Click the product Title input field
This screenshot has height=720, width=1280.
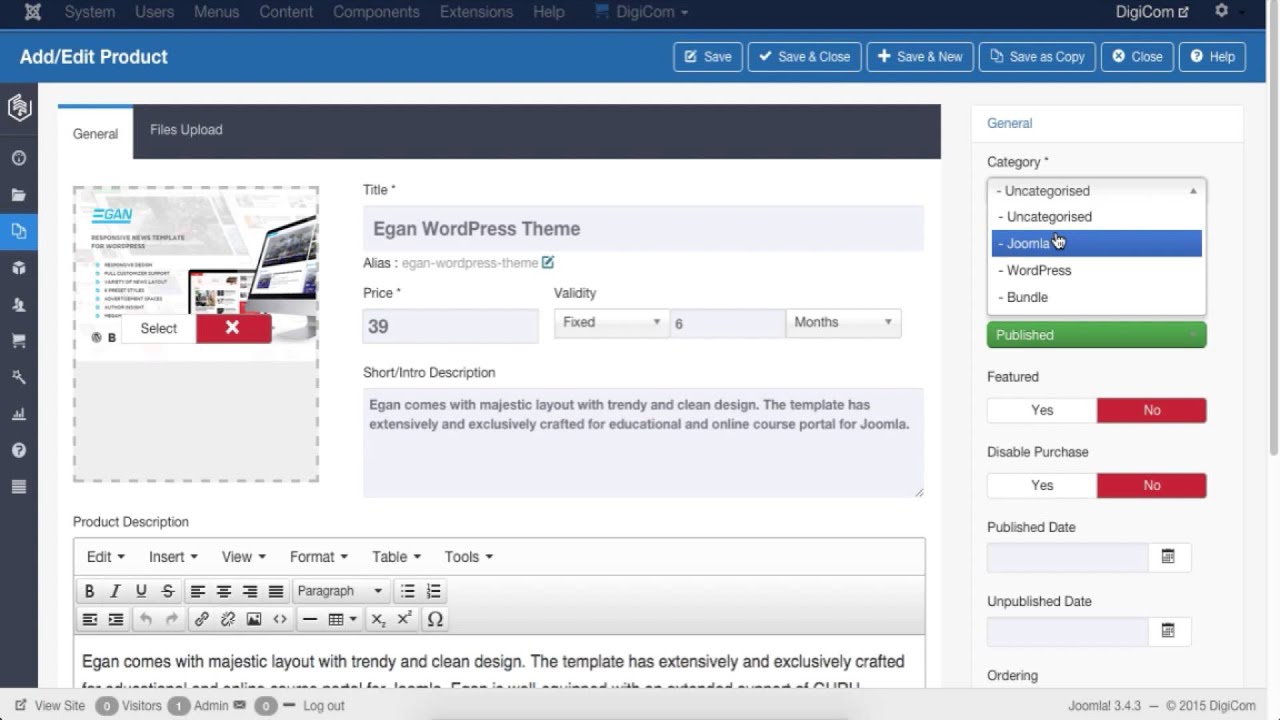point(643,229)
